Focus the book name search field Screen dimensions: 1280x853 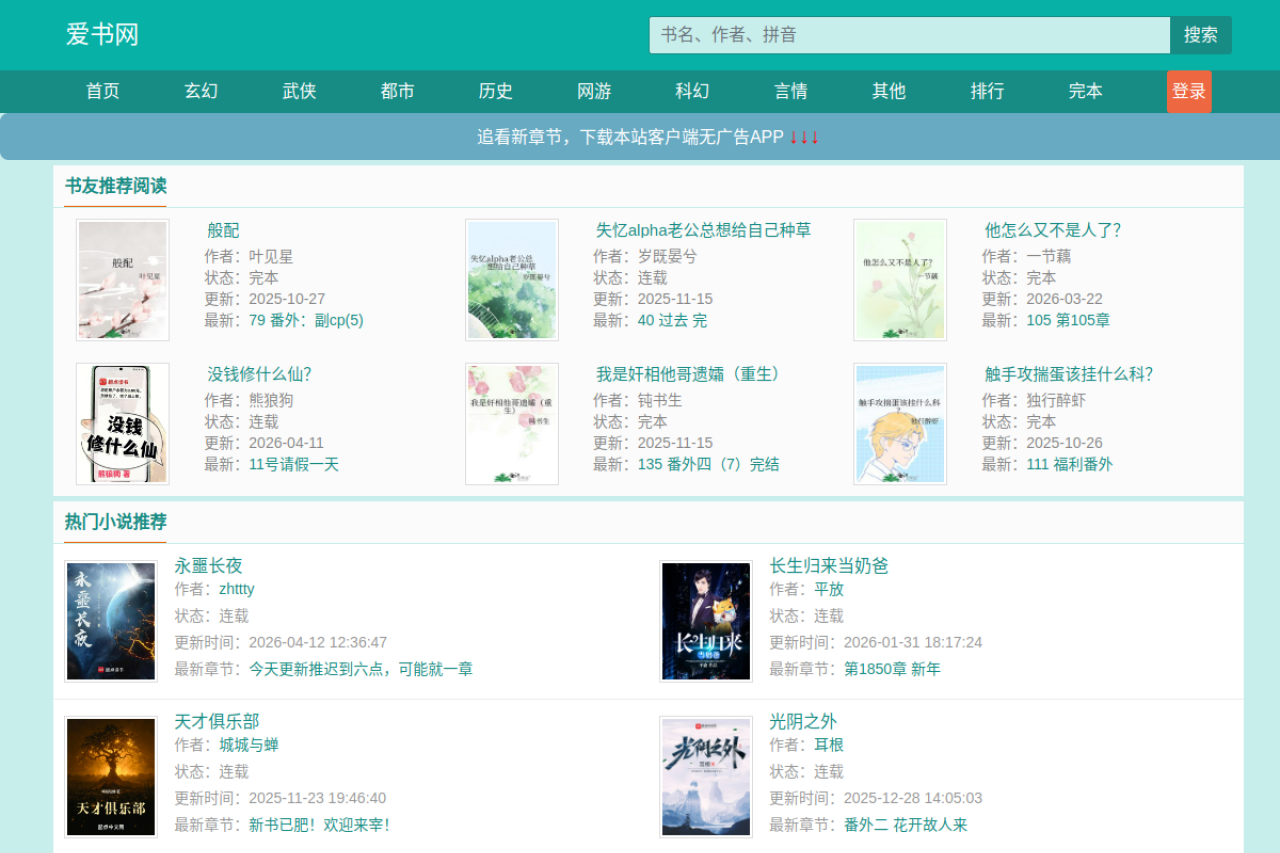pyautogui.click(x=909, y=35)
